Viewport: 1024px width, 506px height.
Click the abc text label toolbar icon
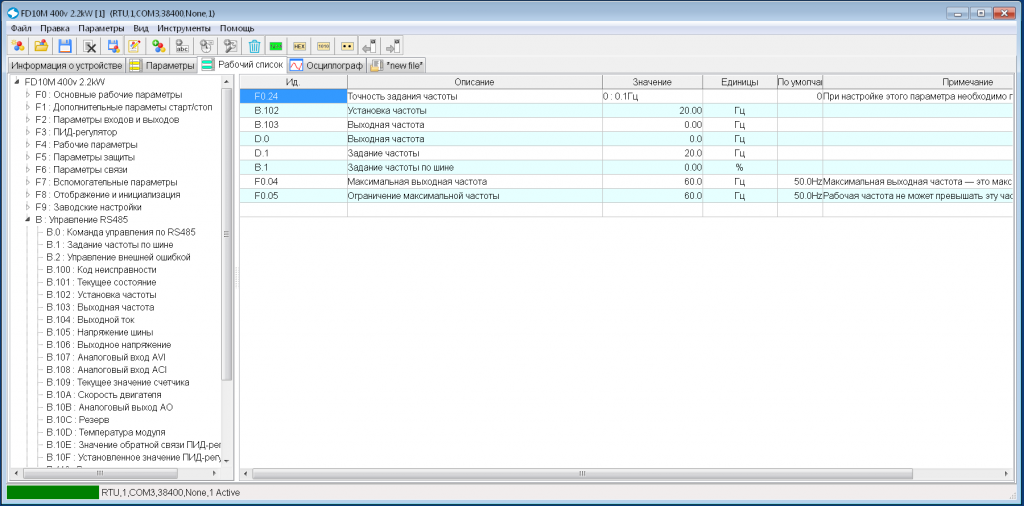click(181, 46)
